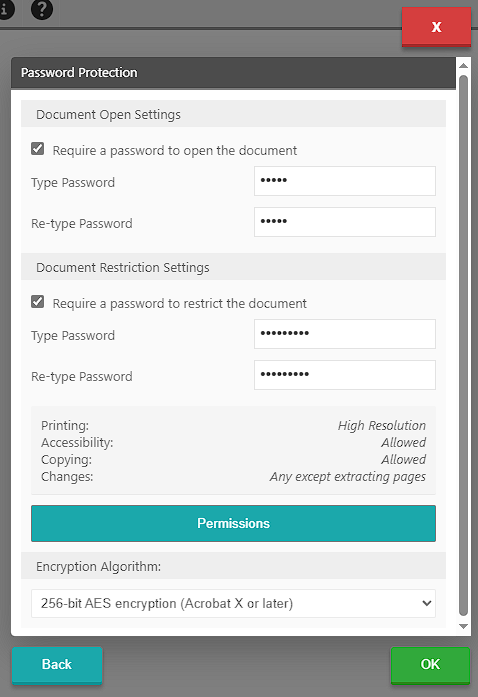Click the Password Protection title bar
478x697 pixels.
coord(233,73)
